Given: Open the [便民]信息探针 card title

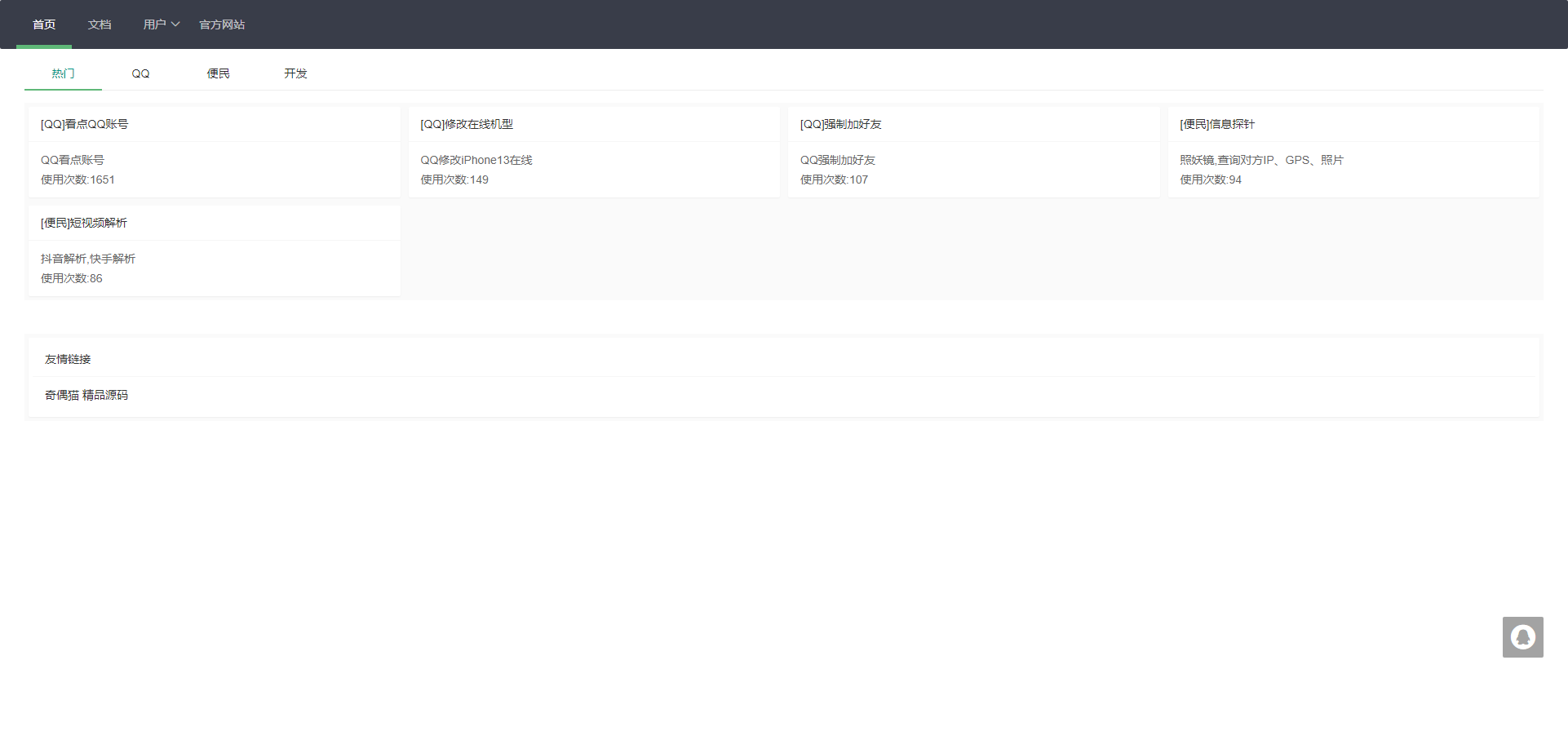Looking at the screenshot, I should (x=1216, y=124).
